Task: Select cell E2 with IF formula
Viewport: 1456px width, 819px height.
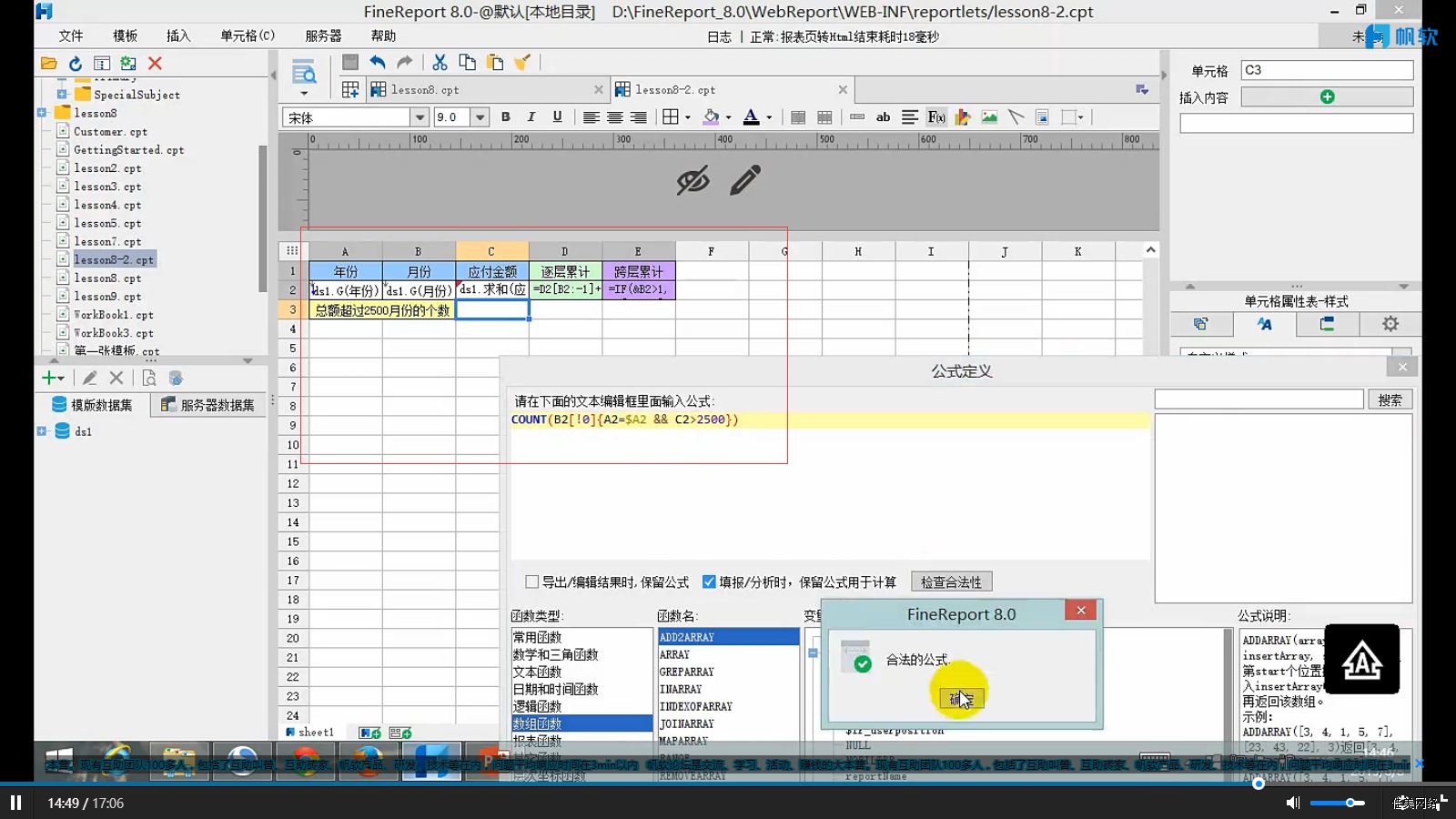Action: (x=638, y=289)
